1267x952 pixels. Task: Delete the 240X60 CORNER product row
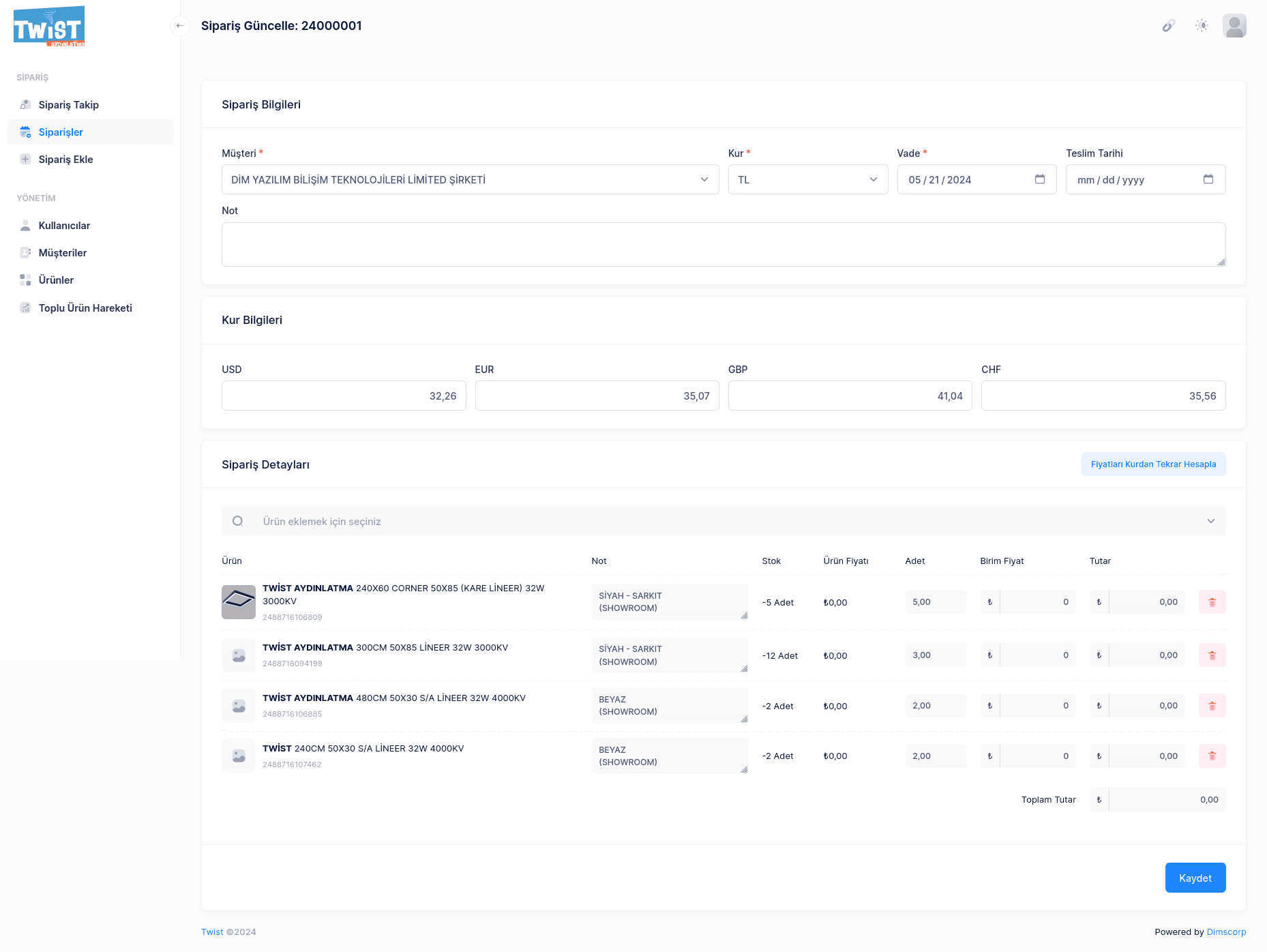click(1211, 602)
